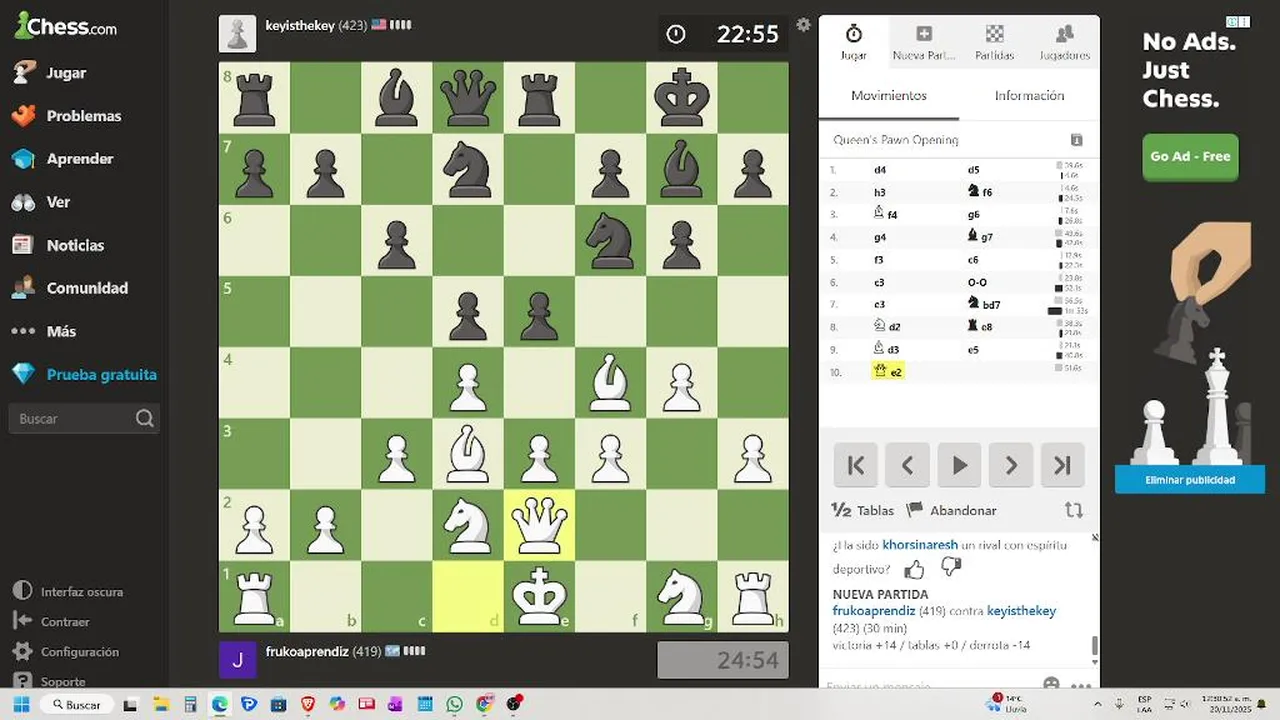This screenshot has height=720, width=1280.
Task: Resign with Abandonar flag button
Action: [x=951, y=510]
